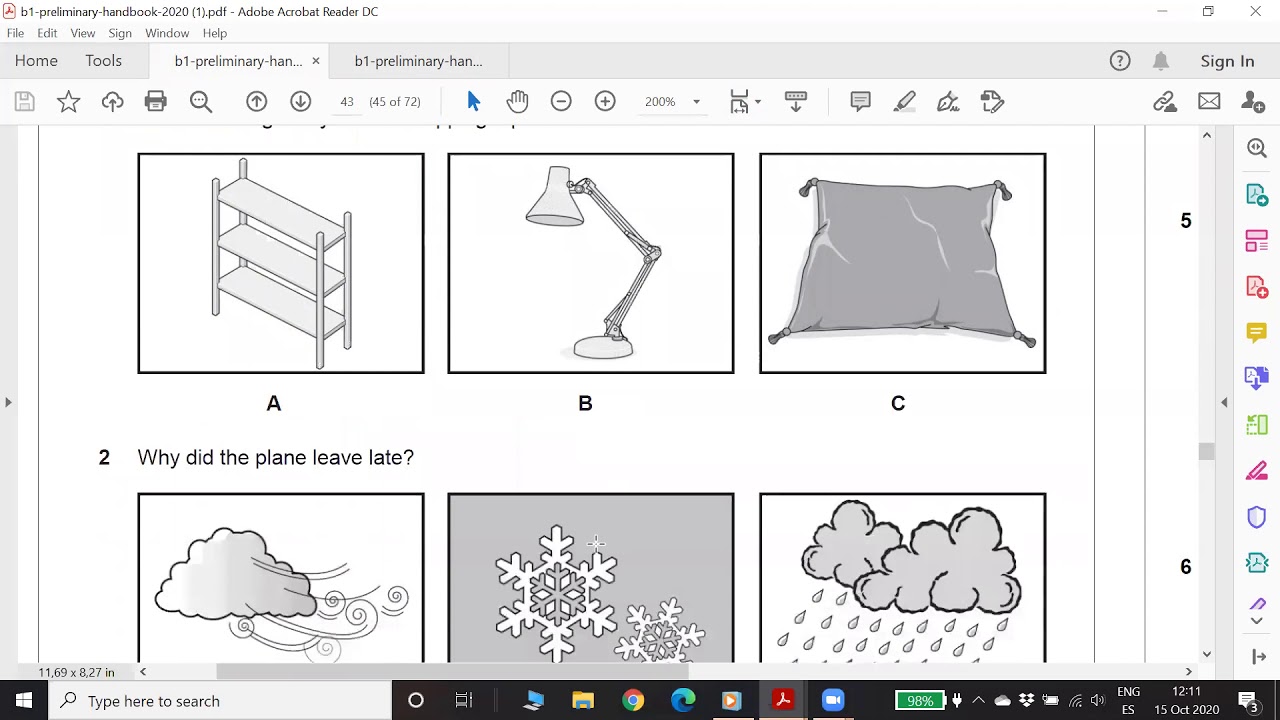This screenshot has height=720, width=1280.
Task: Open Comment tool in right pane
Action: (x=1257, y=332)
